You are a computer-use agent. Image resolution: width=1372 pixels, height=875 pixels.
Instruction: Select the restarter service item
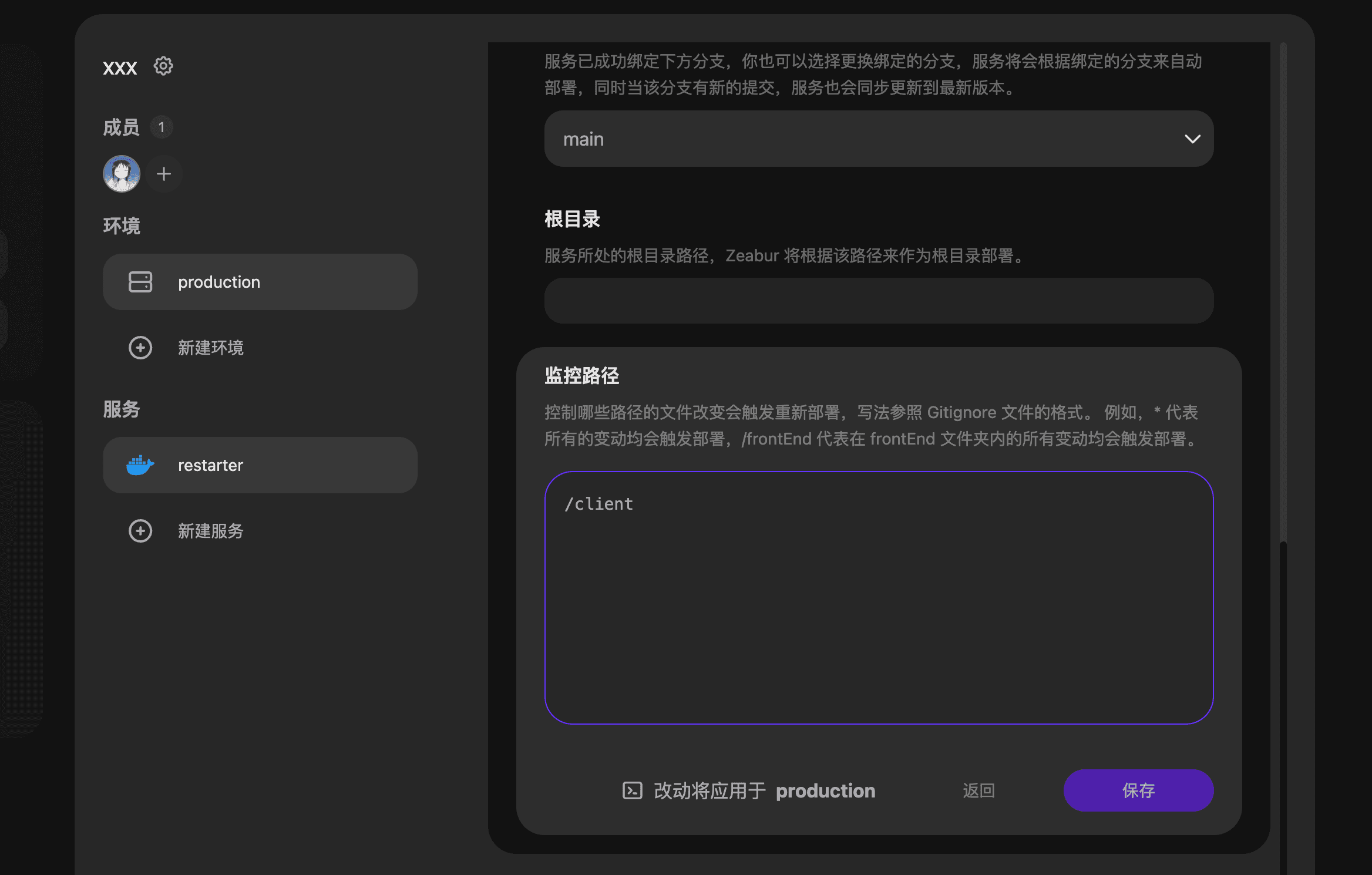click(260, 465)
